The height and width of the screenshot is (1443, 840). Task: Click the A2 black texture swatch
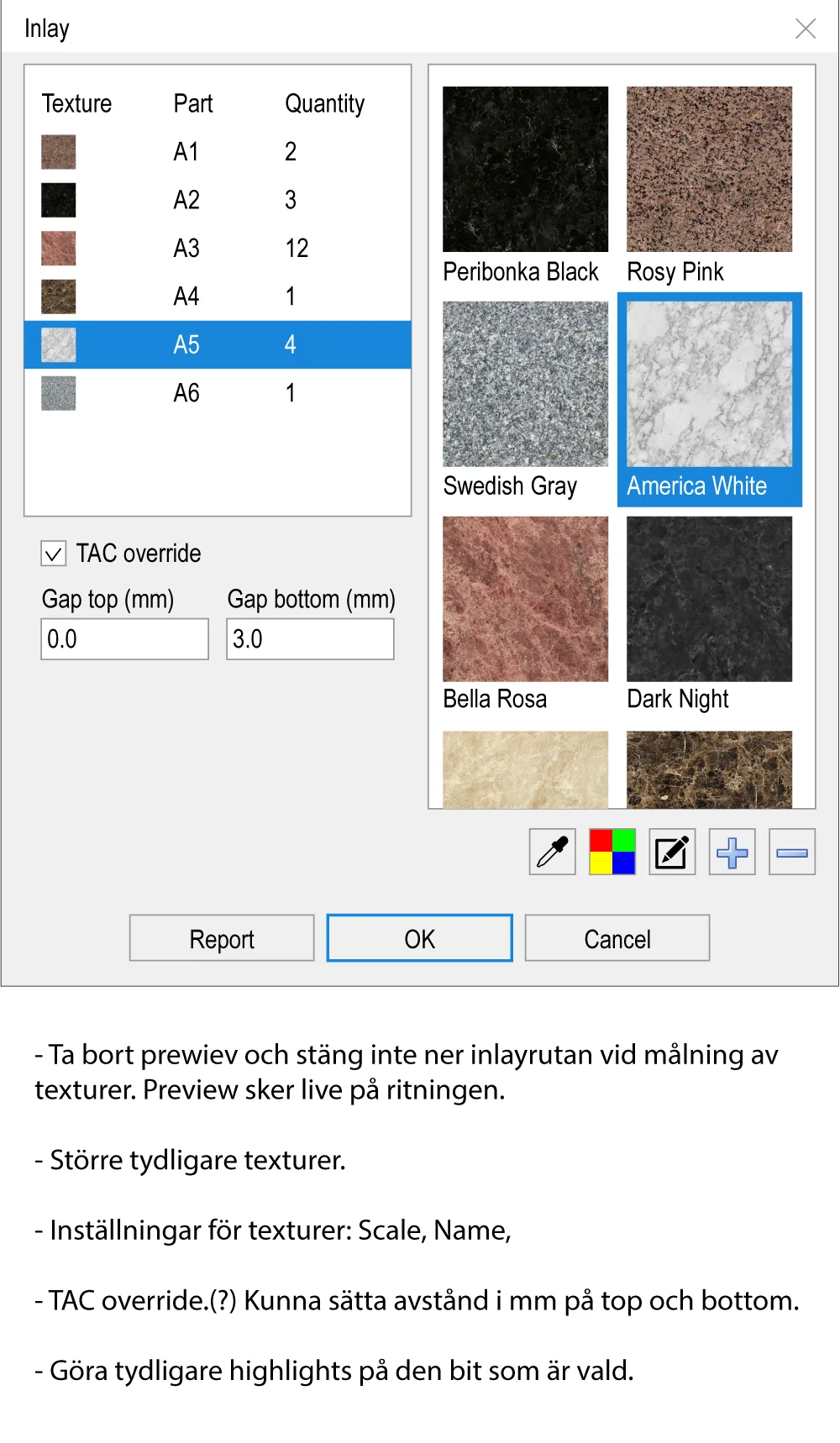pyautogui.click(x=59, y=200)
